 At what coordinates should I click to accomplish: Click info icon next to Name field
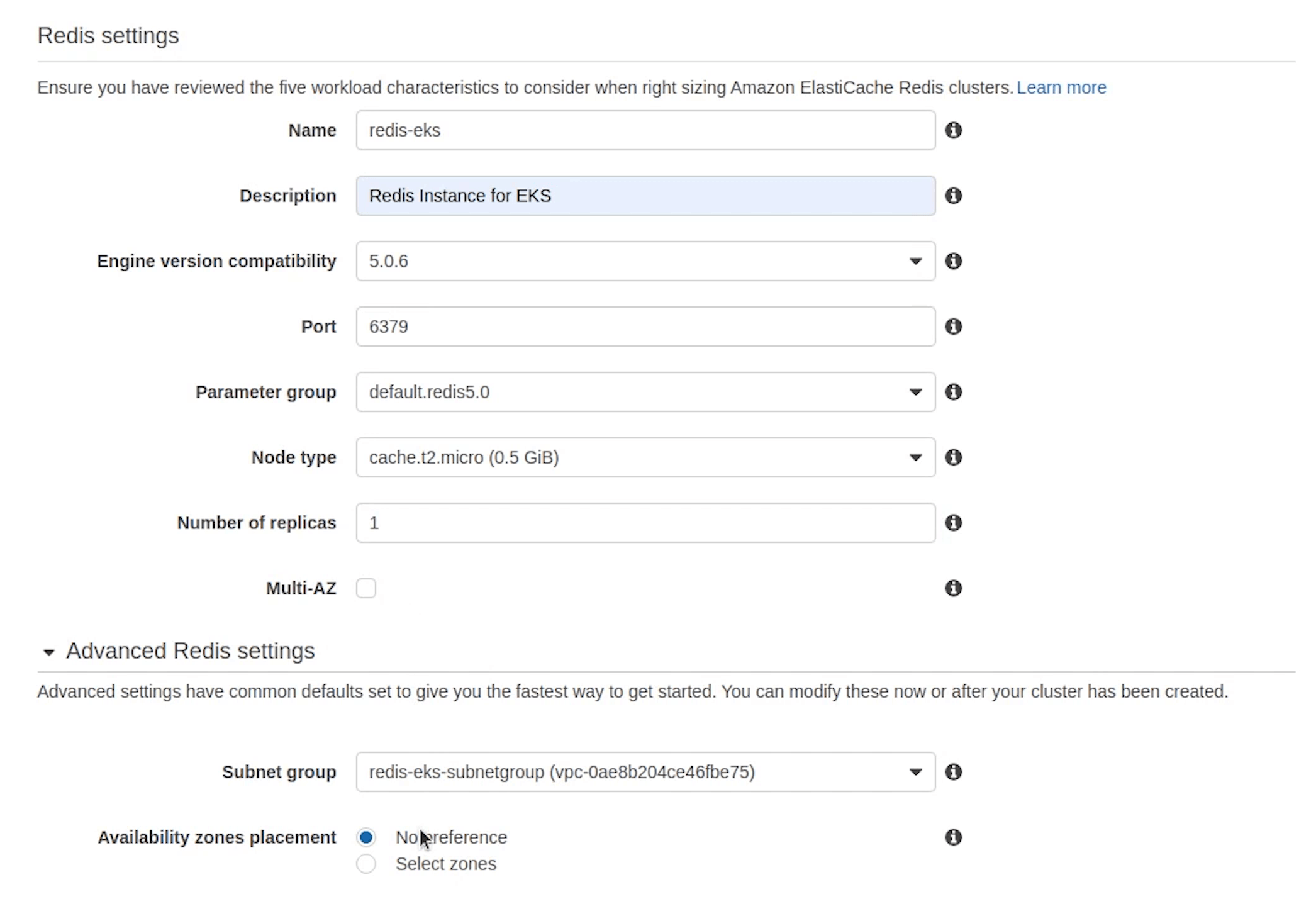[x=953, y=130]
